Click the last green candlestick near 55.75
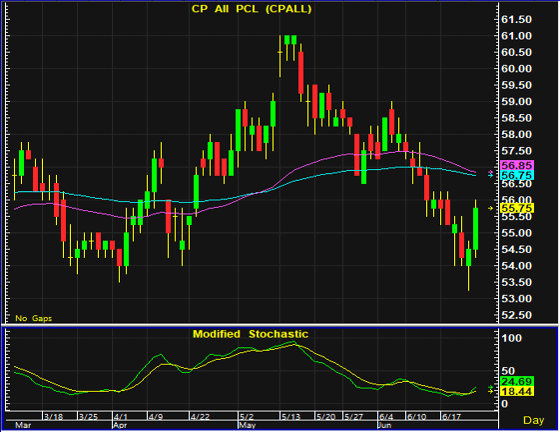Viewport: 560px width, 432px height. coord(475,229)
